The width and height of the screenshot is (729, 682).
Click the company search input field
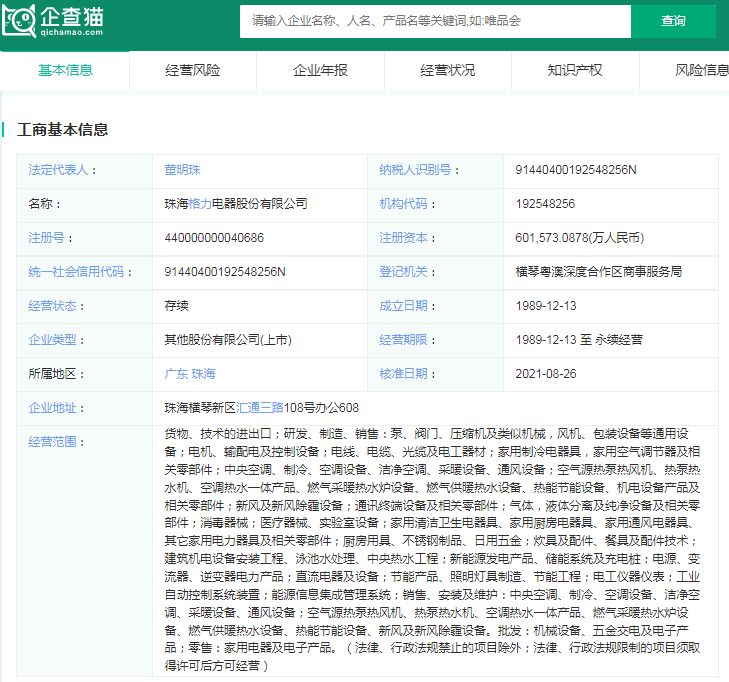[x=435, y=21]
